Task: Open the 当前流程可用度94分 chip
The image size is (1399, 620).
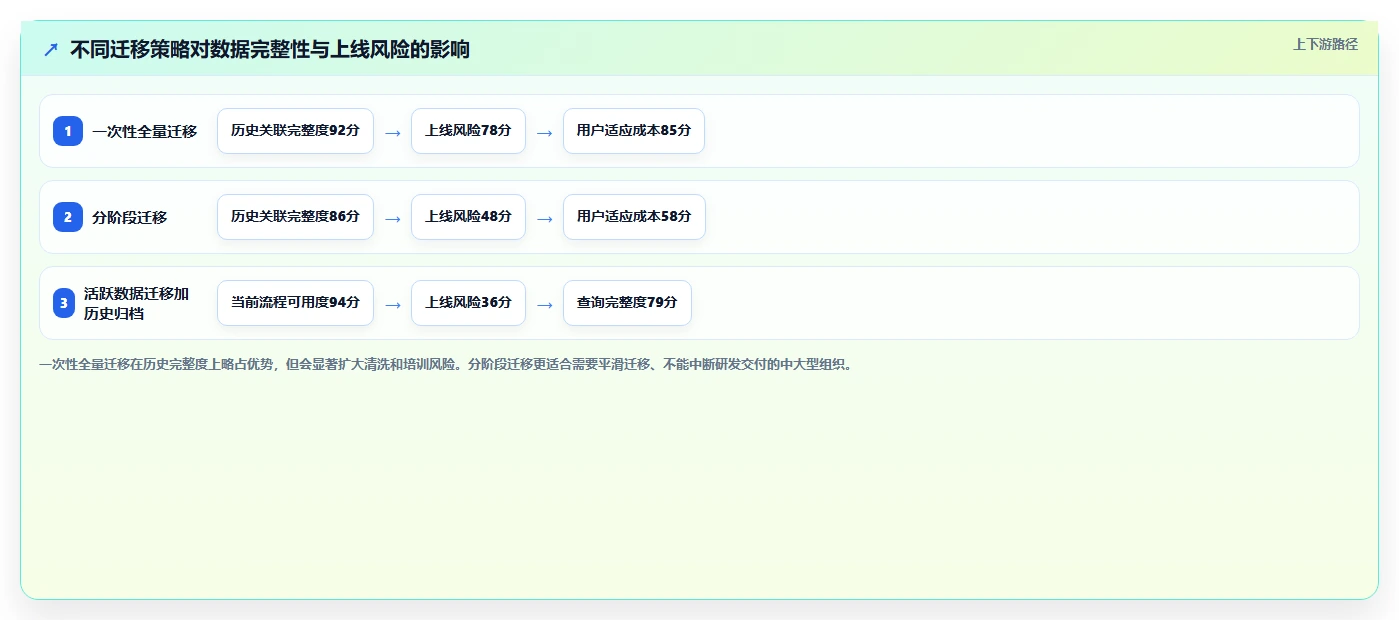Action: click(295, 303)
